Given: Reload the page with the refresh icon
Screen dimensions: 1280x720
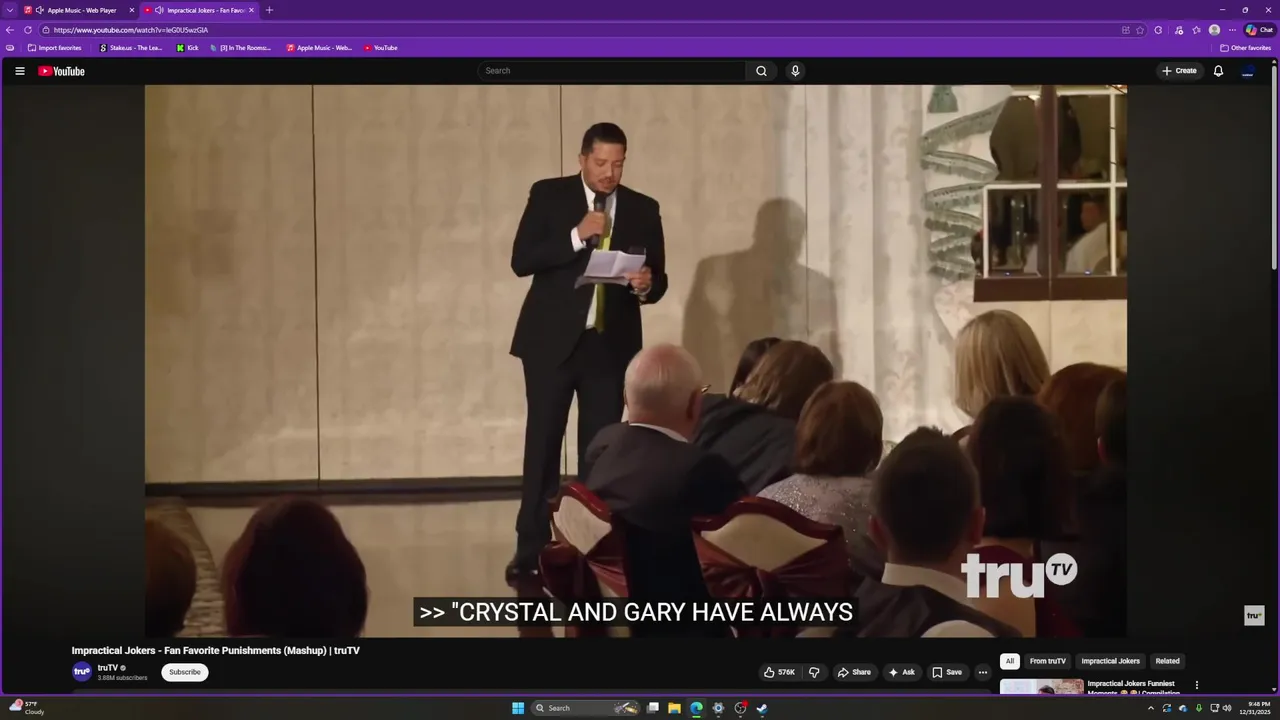Looking at the screenshot, I should point(28,30).
